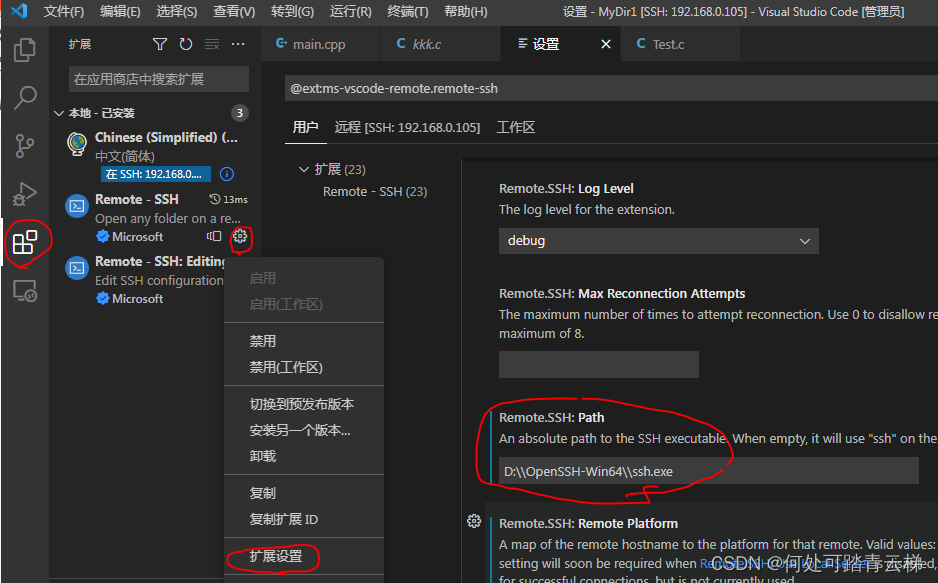The height and width of the screenshot is (583, 938).
Task: Choose 扩展设置 in the context menu
Action: point(304,556)
